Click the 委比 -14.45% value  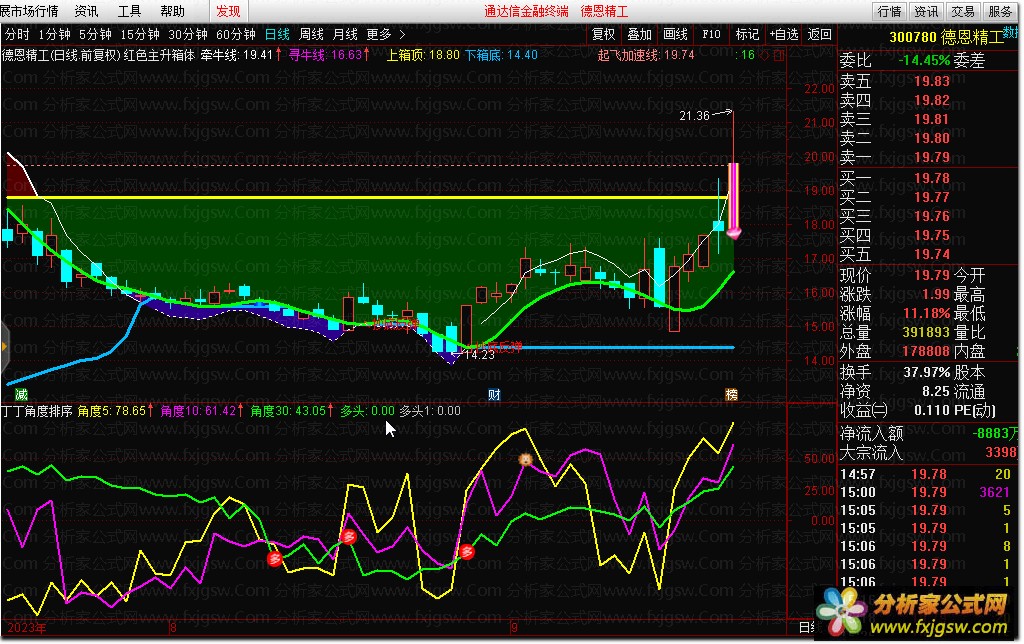(x=924, y=61)
